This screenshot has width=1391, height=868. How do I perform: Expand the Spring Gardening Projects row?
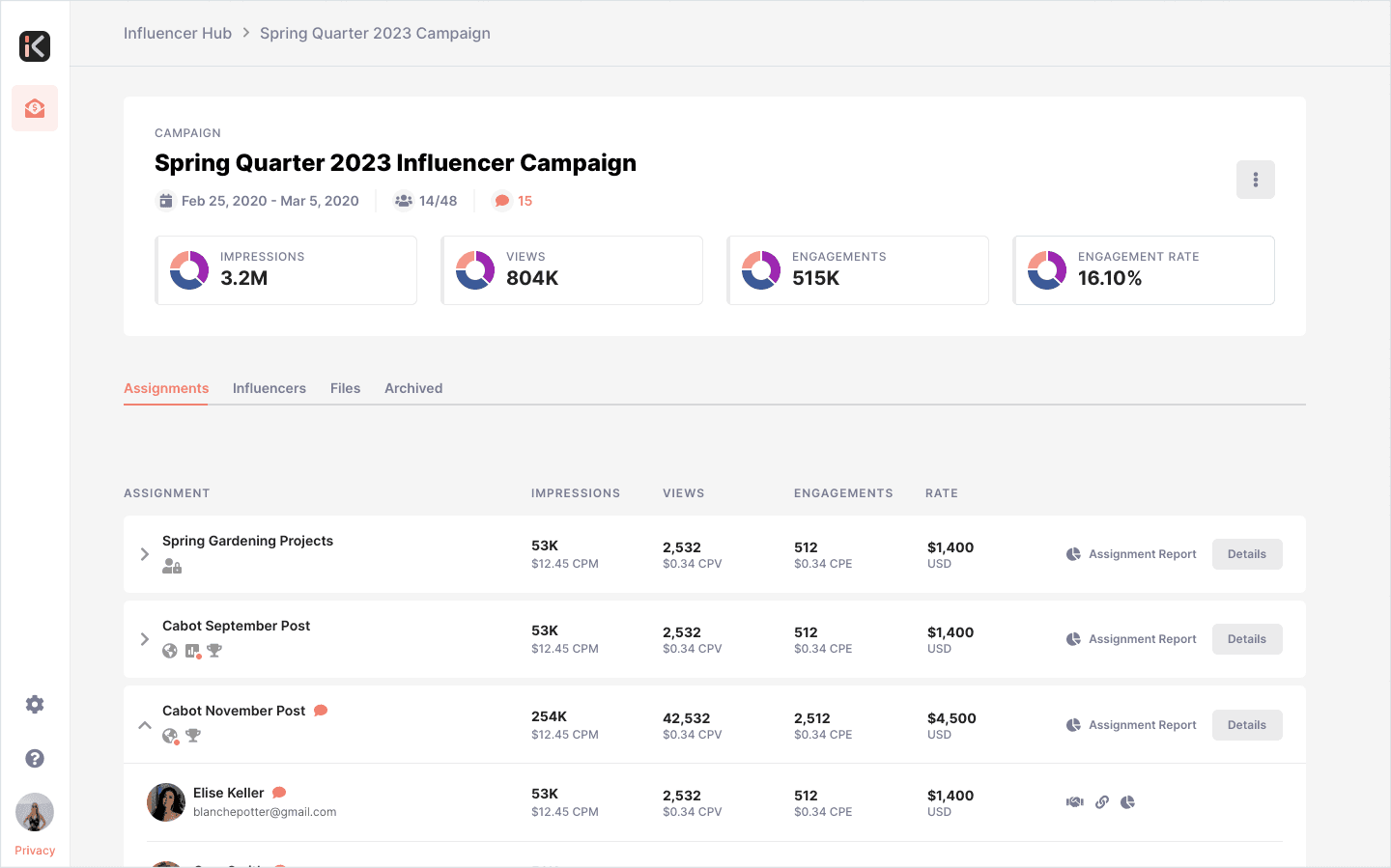(145, 554)
